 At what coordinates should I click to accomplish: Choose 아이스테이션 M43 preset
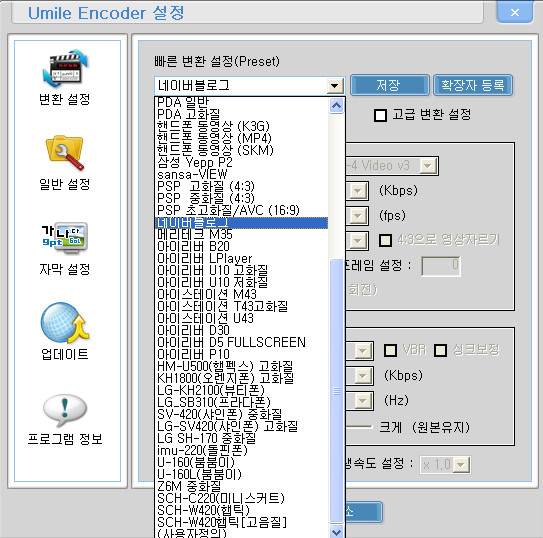(242, 294)
